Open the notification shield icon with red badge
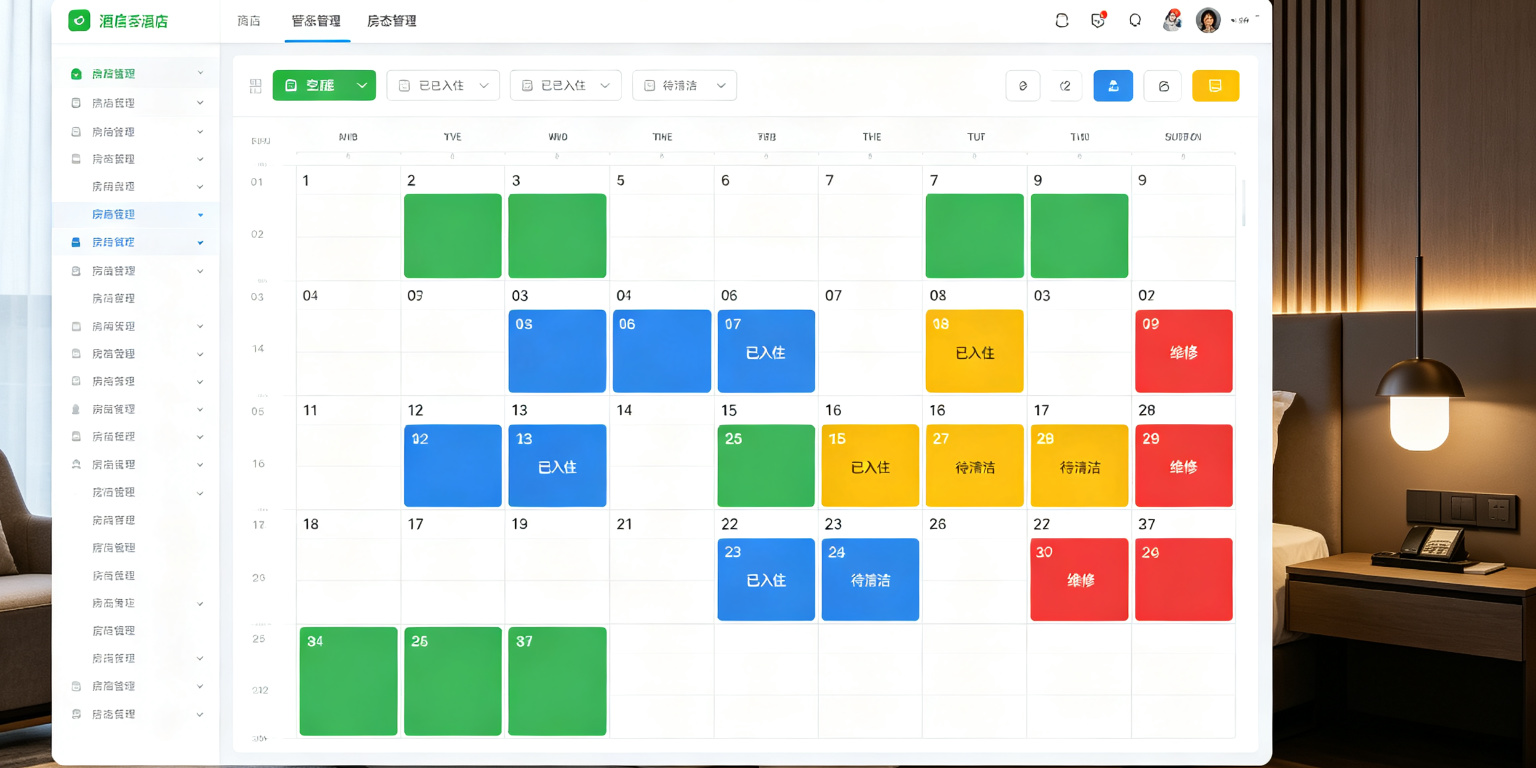The height and width of the screenshot is (768, 1536). click(1098, 20)
